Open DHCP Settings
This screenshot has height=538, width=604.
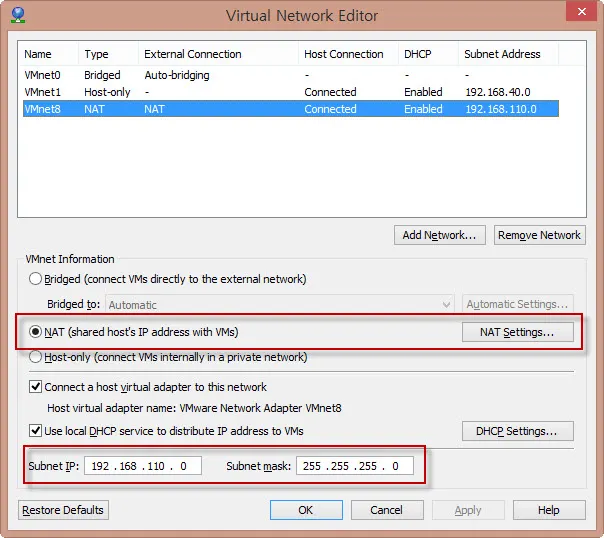point(517,431)
